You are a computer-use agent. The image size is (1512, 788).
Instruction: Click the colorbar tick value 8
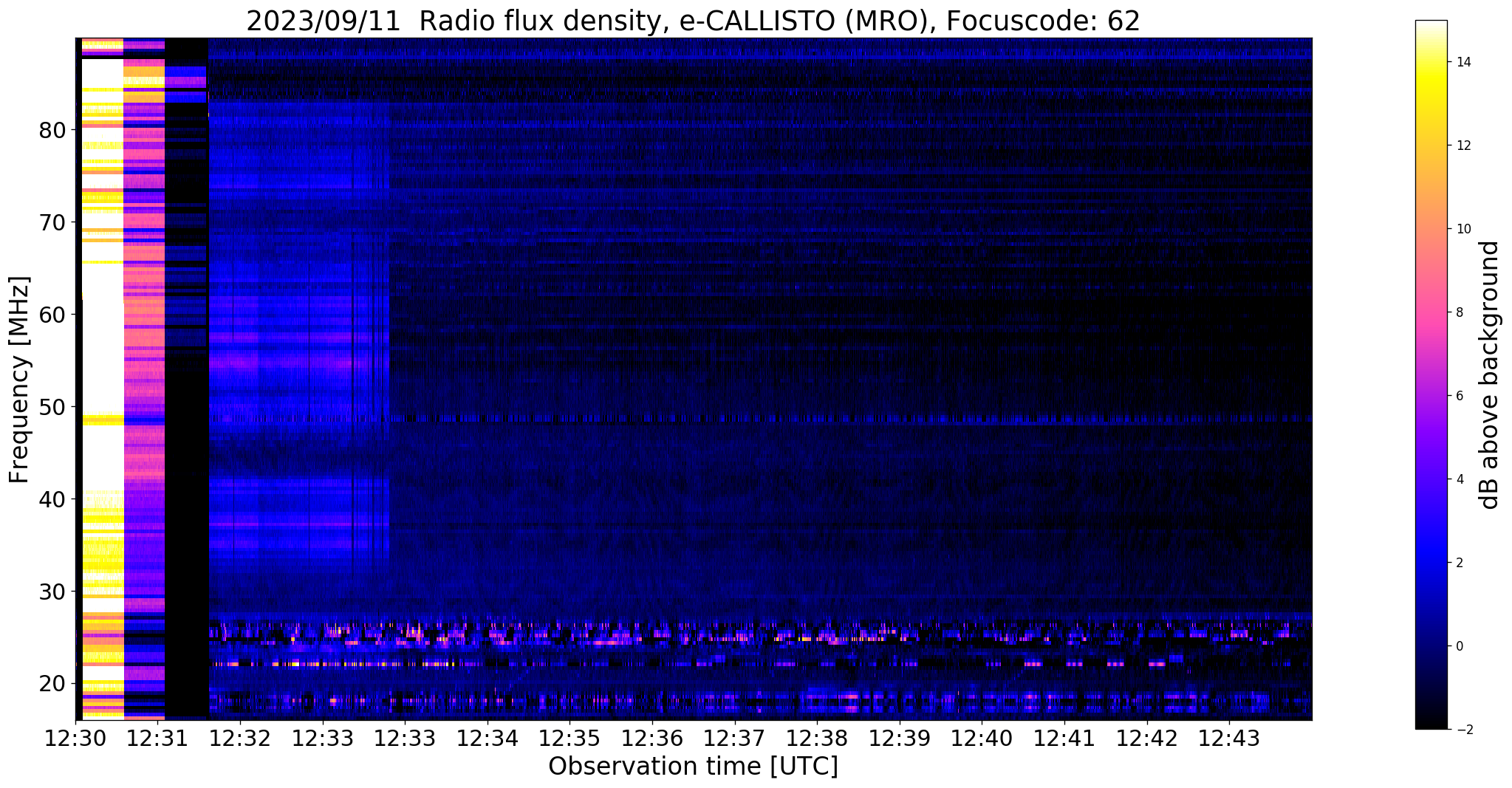(1459, 312)
